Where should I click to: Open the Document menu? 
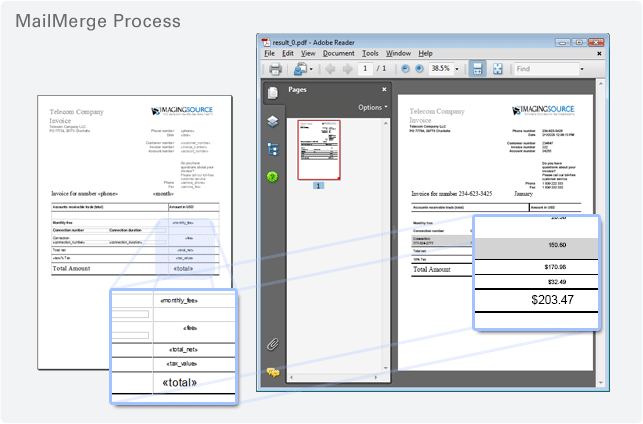pyautogui.click(x=338, y=53)
